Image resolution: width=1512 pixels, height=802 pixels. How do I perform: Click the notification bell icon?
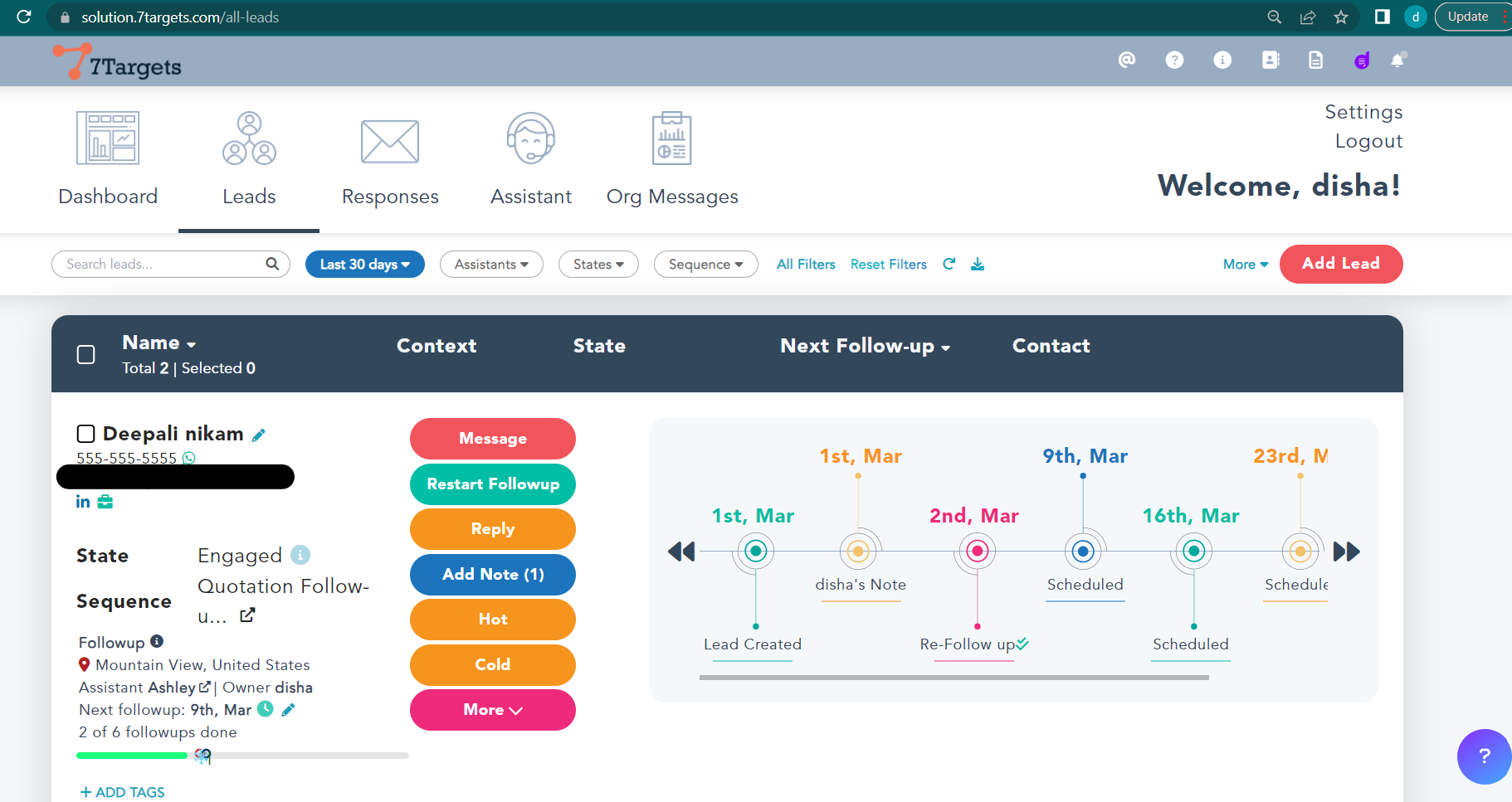(1397, 60)
